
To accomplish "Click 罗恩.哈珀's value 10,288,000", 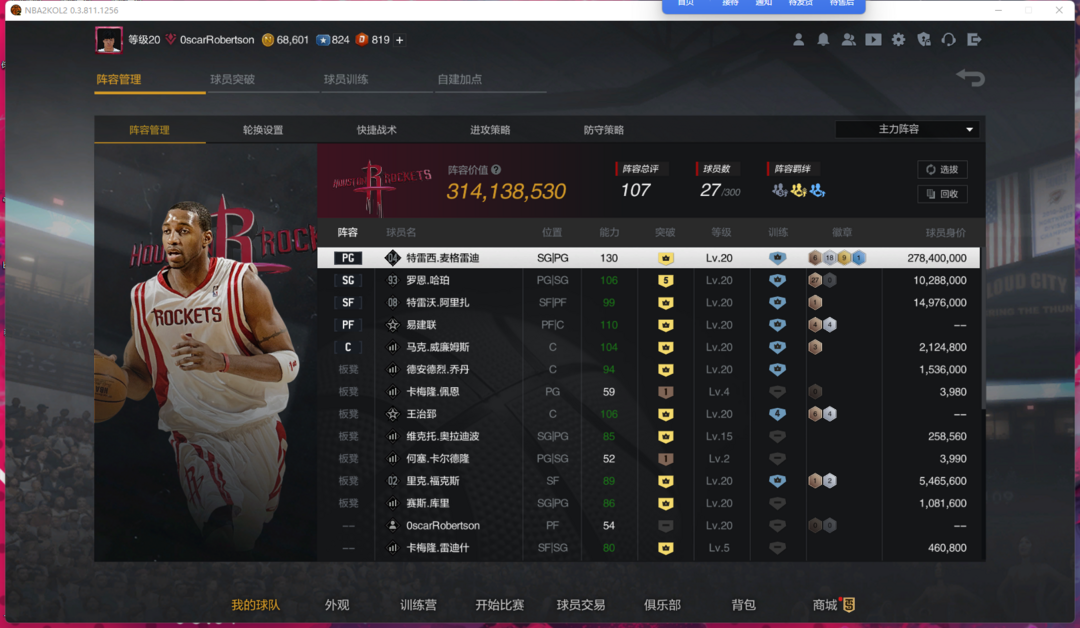I will coord(939,280).
